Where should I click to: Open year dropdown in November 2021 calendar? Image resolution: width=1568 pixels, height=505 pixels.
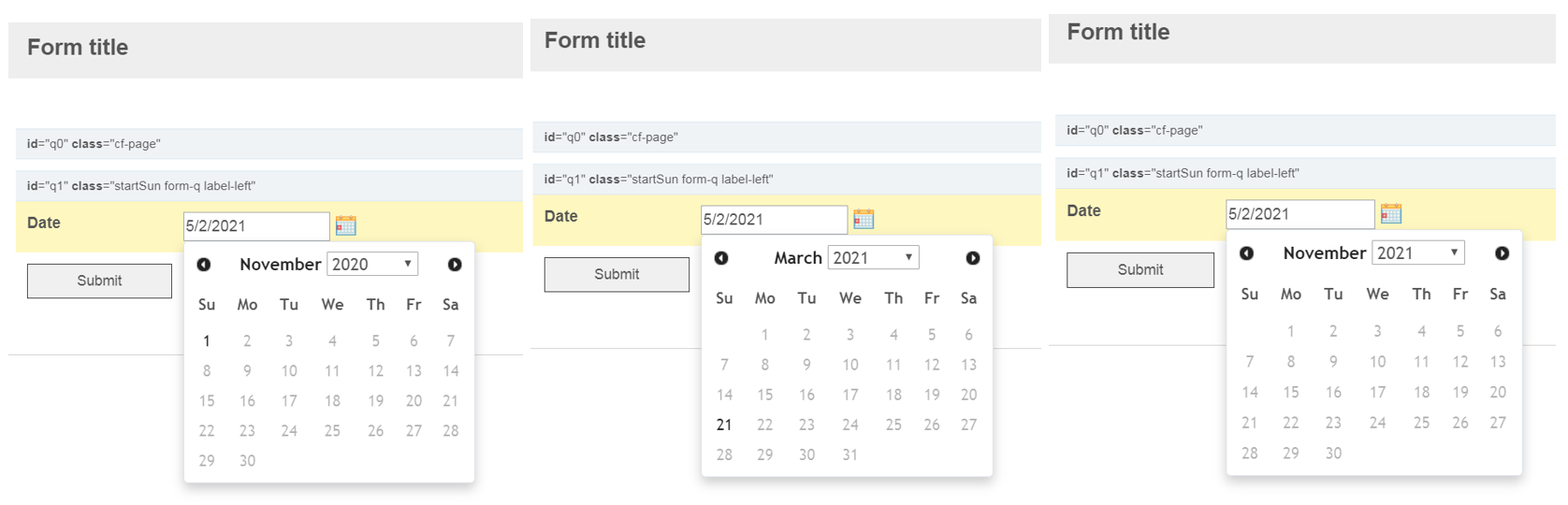coord(1418,253)
